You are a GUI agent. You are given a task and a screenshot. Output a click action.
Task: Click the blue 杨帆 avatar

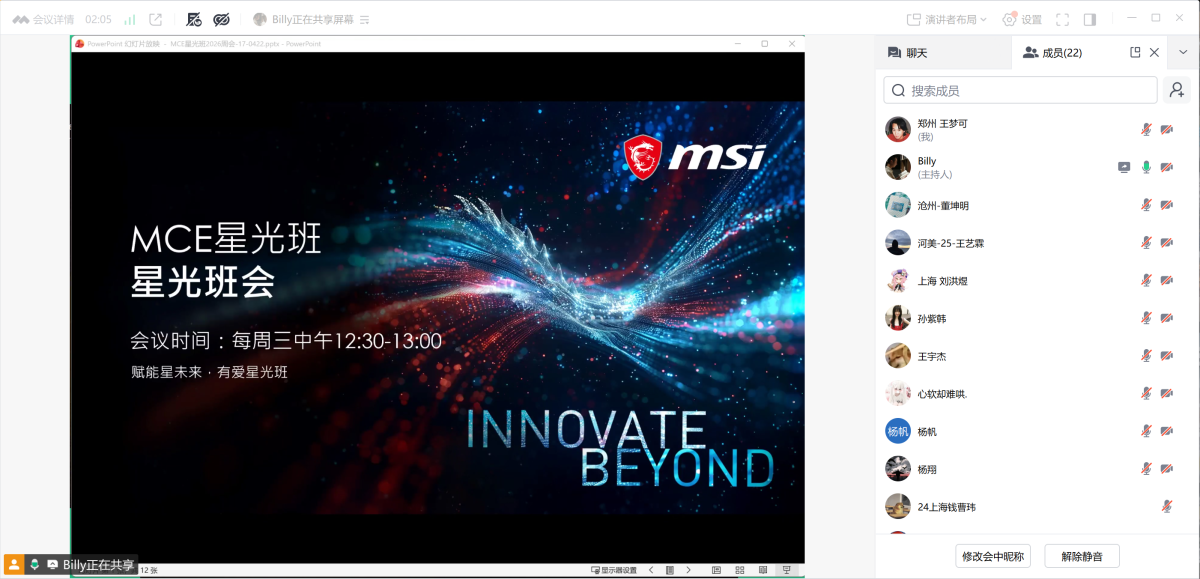[x=898, y=431]
